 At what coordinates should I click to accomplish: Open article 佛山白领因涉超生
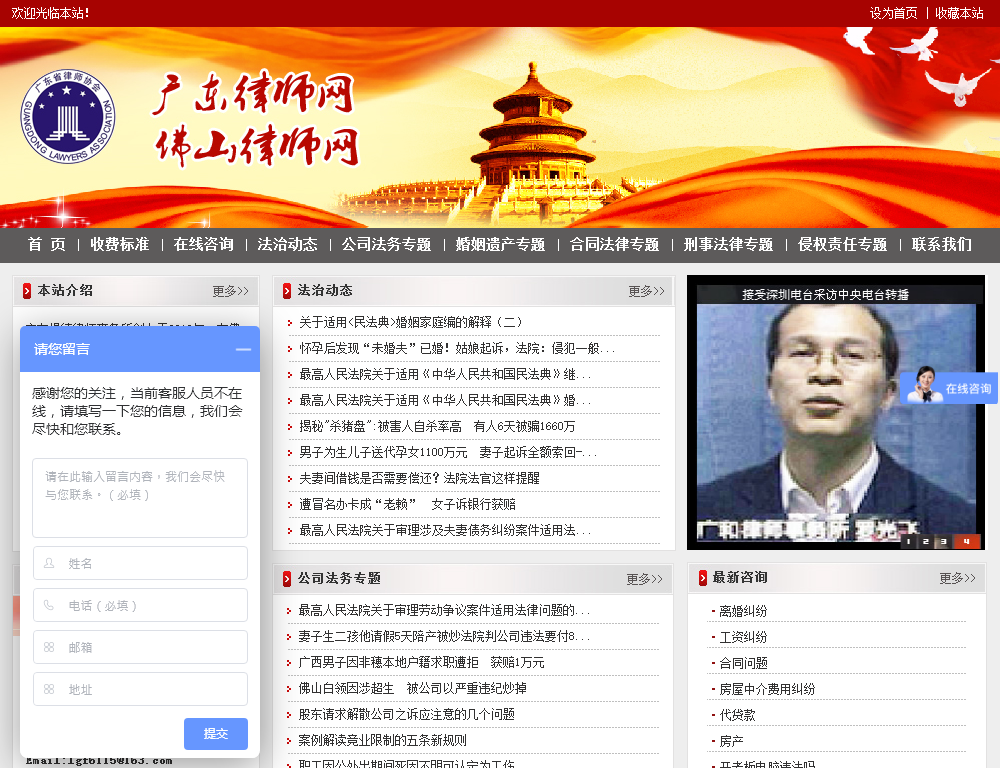point(413,689)
